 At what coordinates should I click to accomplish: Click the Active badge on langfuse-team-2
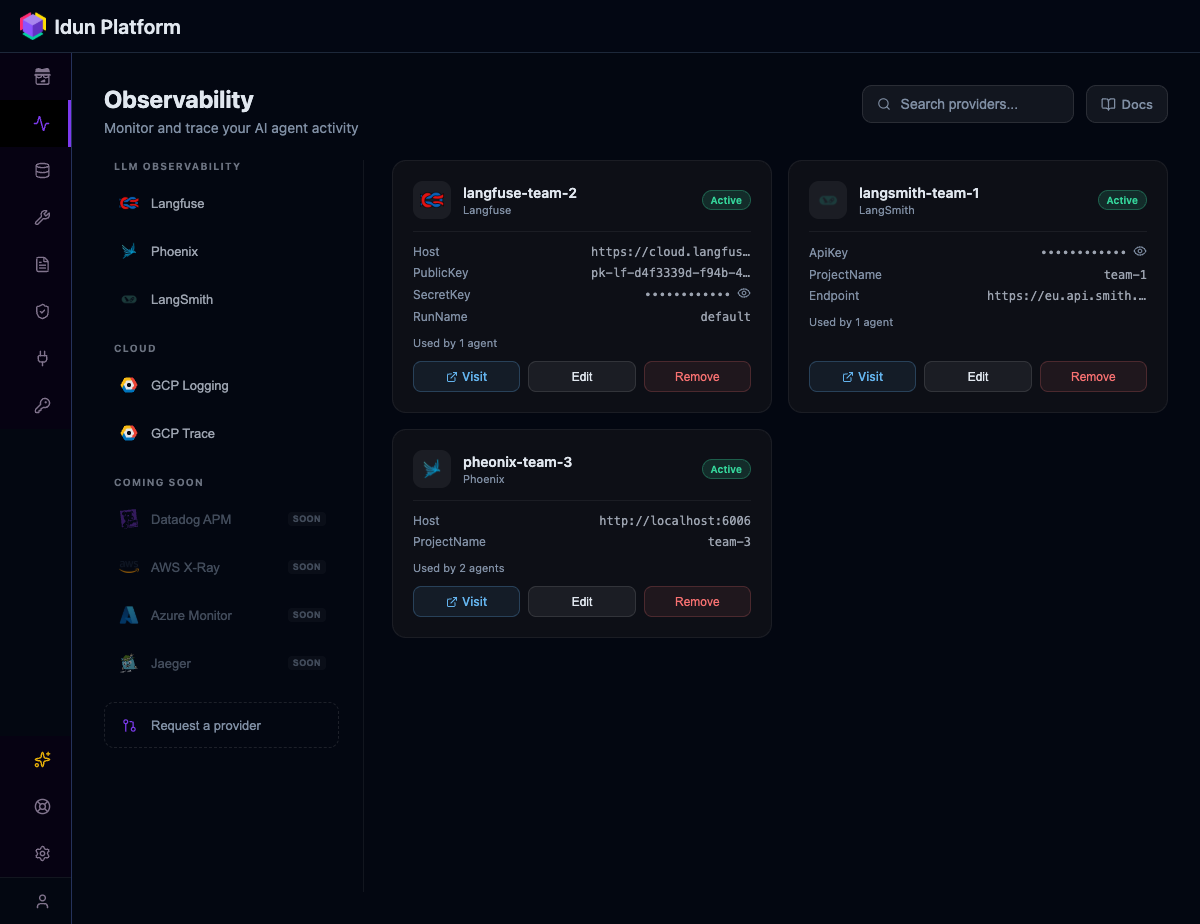(x=726, y=200)
